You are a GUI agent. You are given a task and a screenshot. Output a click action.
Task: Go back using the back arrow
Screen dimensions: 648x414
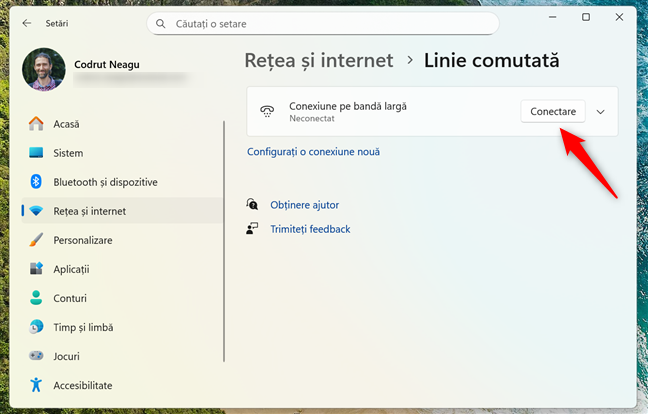[x=26, y=18]
